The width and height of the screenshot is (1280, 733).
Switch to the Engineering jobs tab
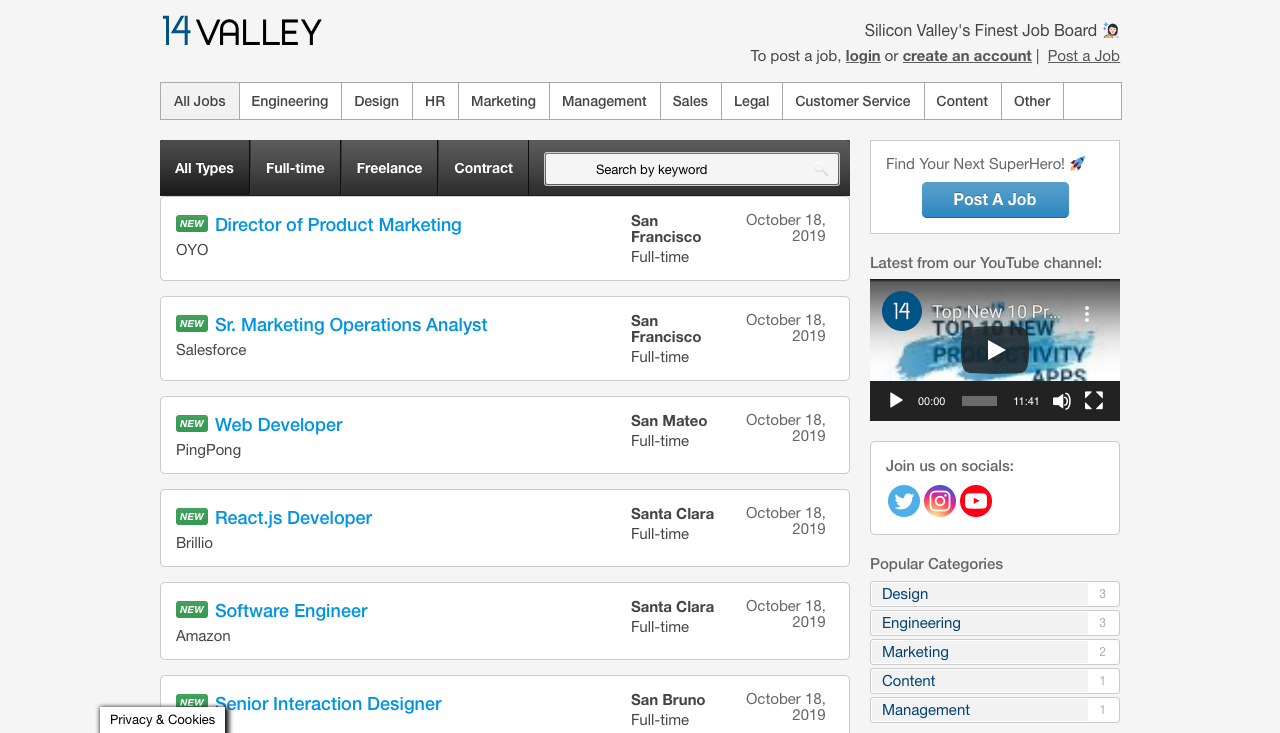click(290, 101)
